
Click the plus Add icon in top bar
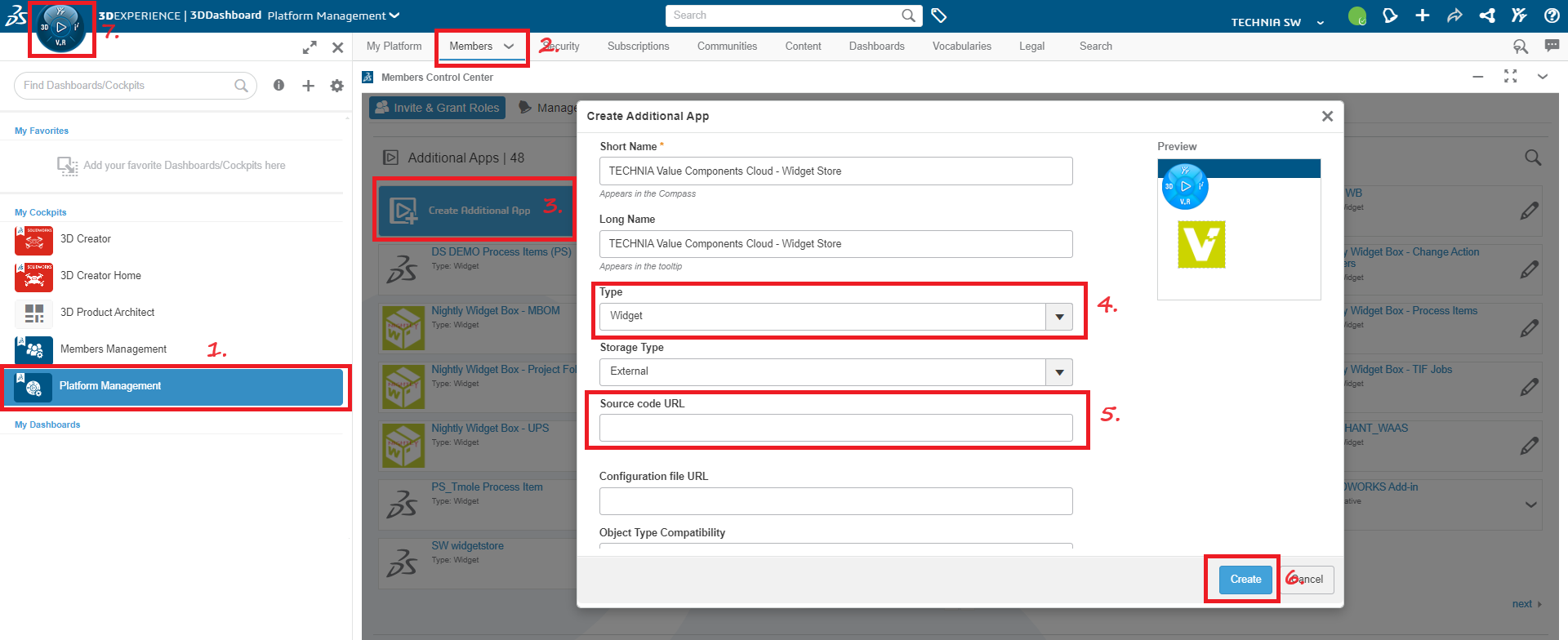1423,16
